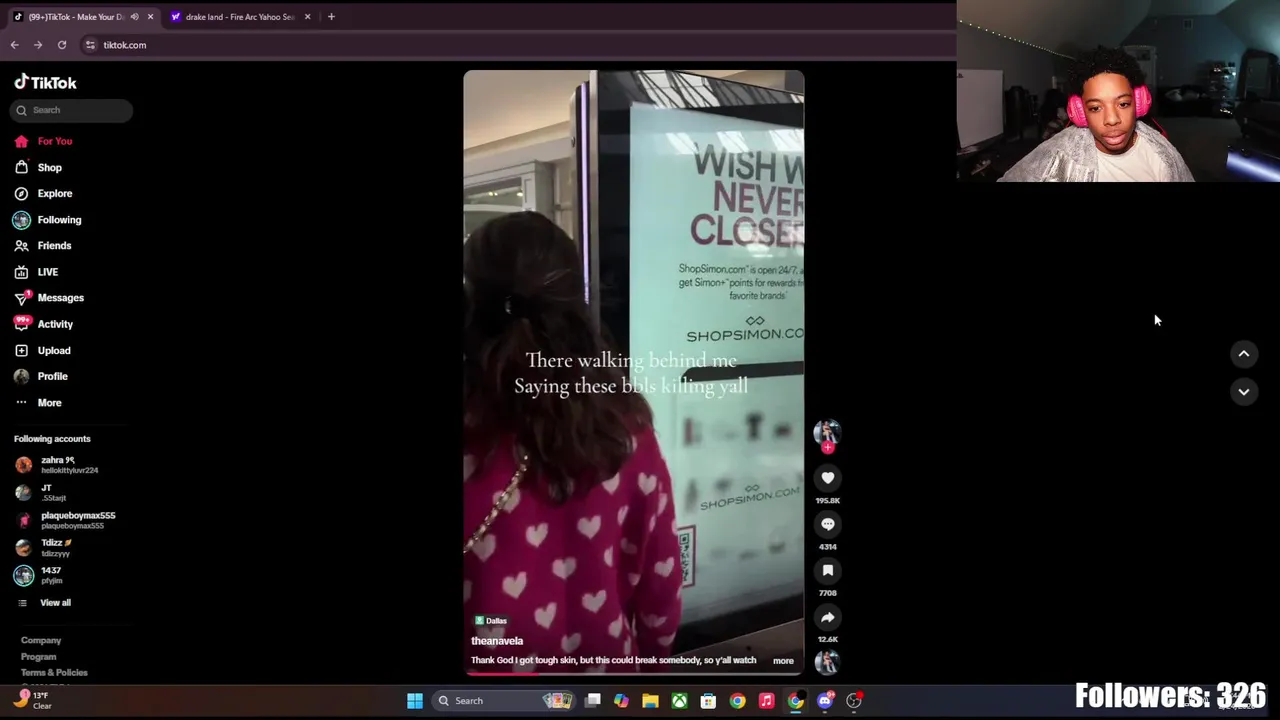
Task: Focus the TikTok search field
Action: (x=71, y=110)
